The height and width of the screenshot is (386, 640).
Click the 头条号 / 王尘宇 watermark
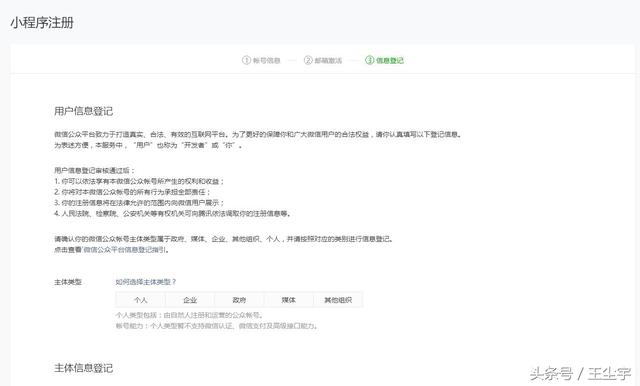(x=580, y=373)
